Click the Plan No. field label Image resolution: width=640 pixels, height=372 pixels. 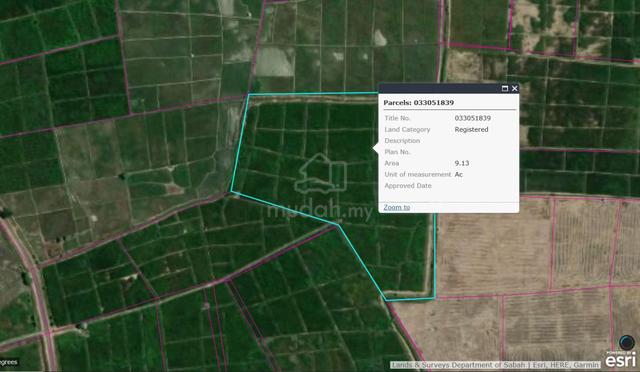click(397, 152)
